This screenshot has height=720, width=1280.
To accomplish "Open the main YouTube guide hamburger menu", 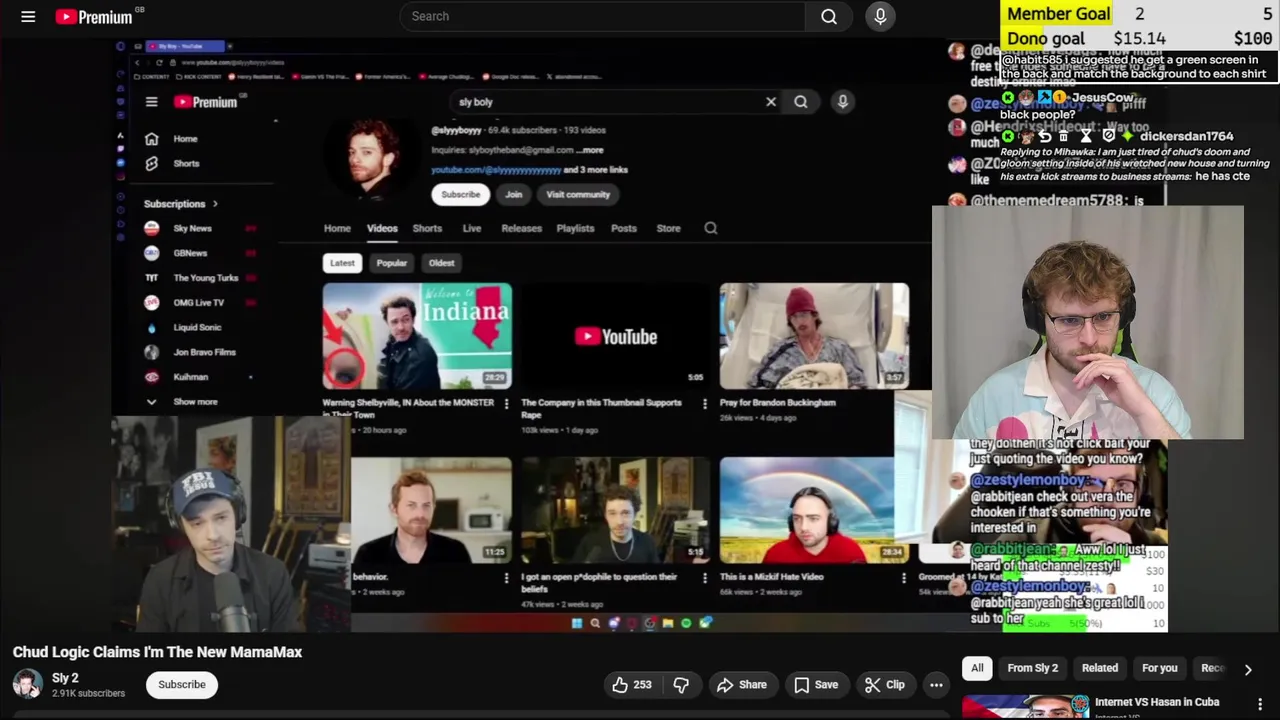I will (x=28, y=16).
